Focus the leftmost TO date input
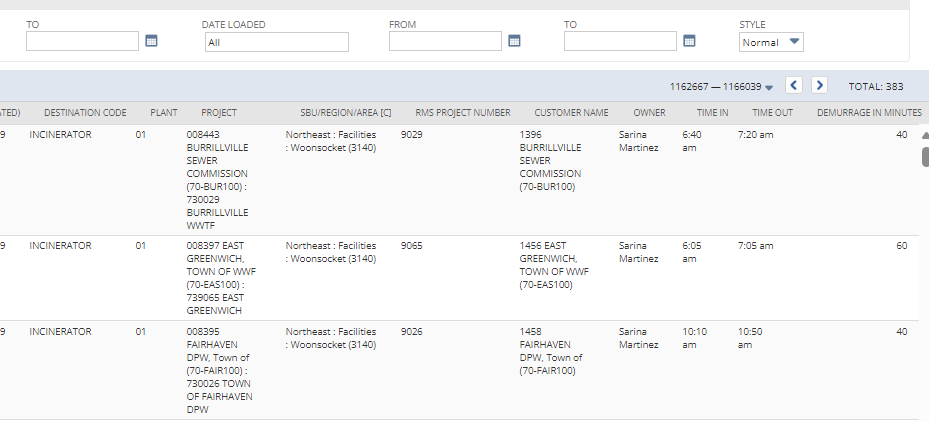Viewport: 929px width, 422px height. click(x=82, y=41)
